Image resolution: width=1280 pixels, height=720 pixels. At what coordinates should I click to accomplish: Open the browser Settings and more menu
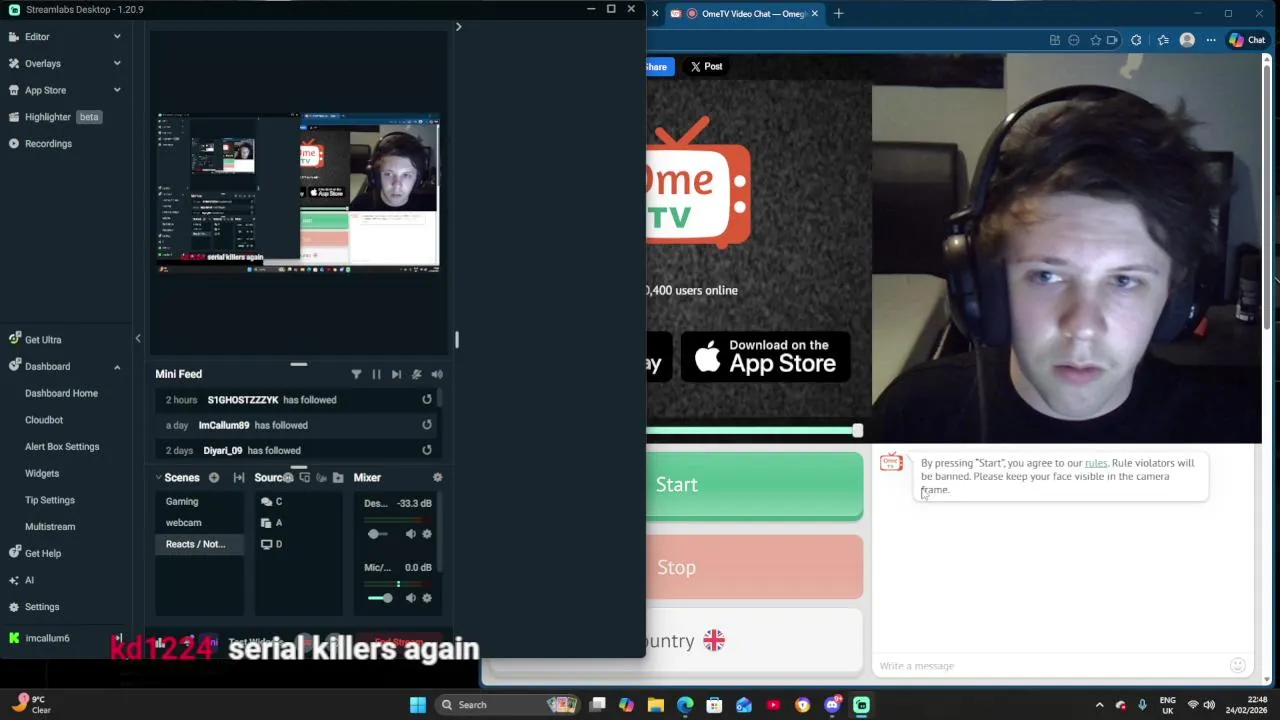(1211, 40)
